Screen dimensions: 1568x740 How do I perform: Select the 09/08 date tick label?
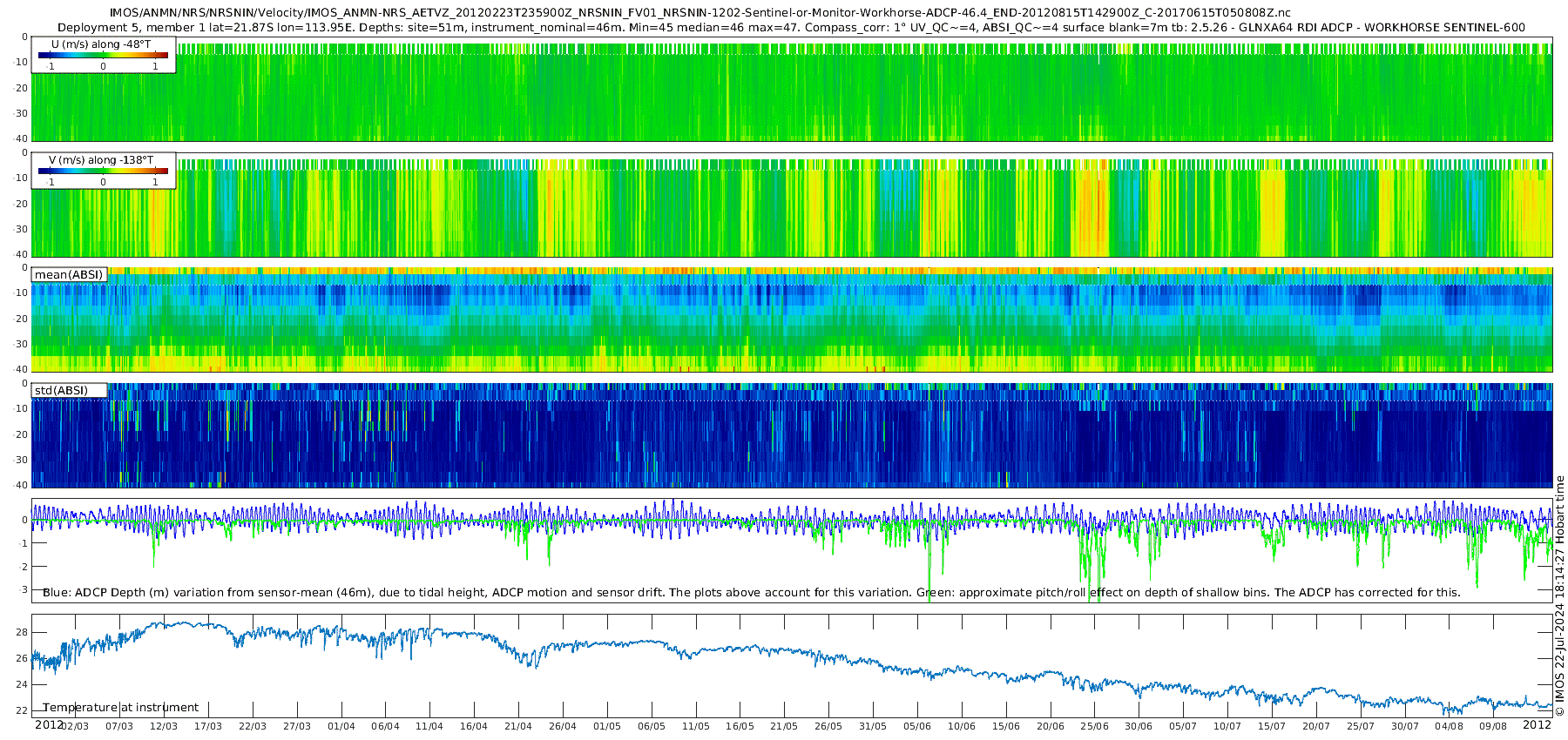click(1493, 726)
